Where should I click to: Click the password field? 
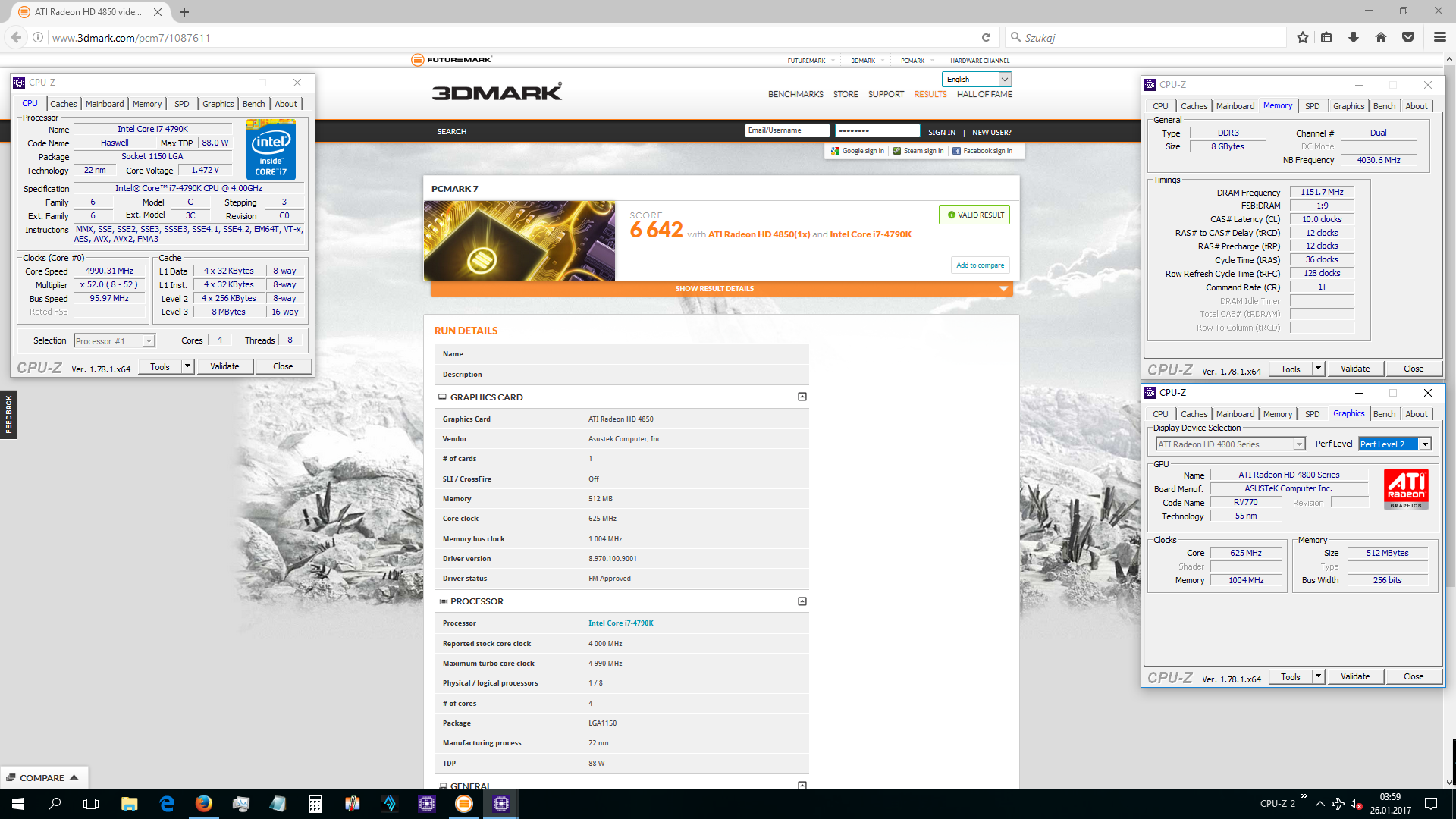[877, 130]
